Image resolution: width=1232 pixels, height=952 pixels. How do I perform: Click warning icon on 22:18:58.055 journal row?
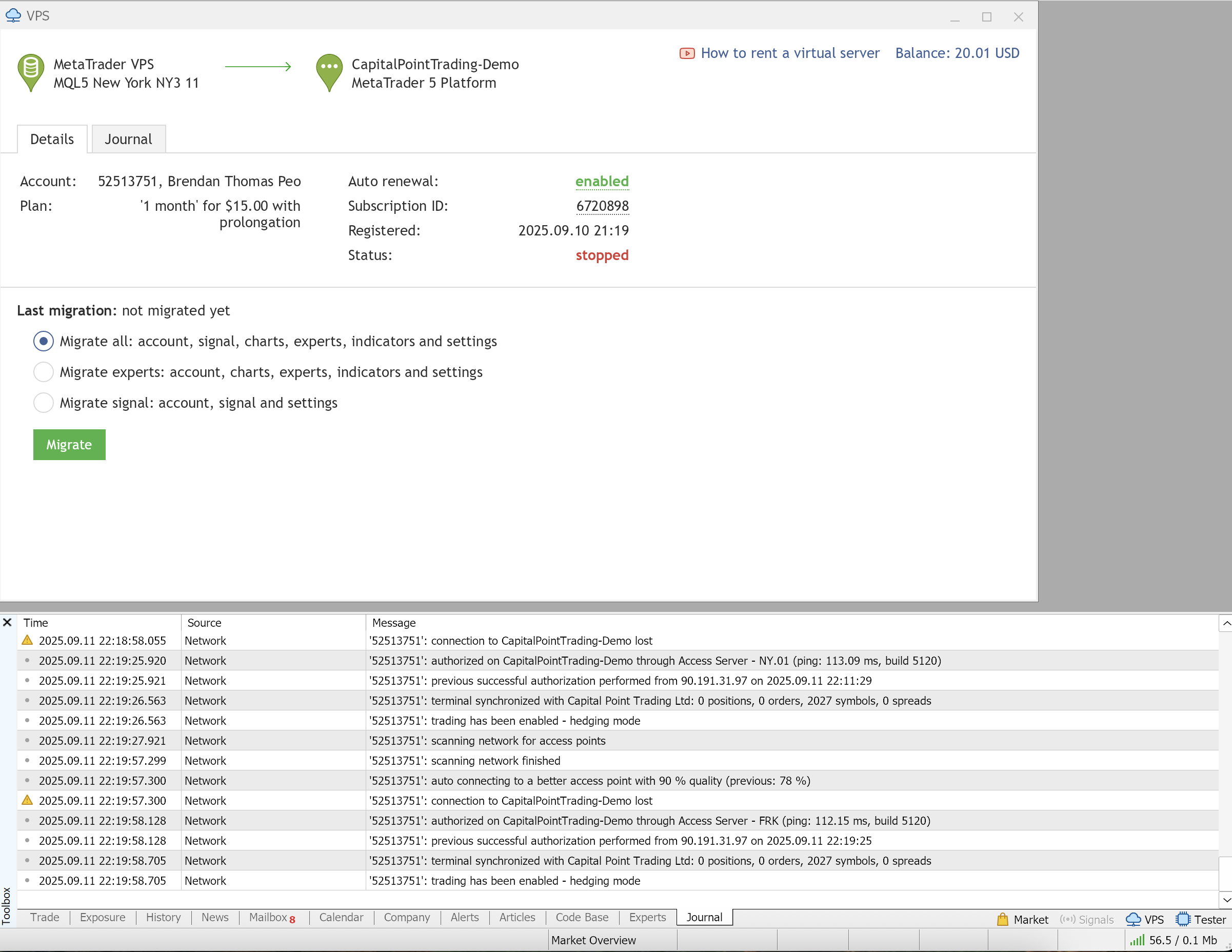coord(27,640)
